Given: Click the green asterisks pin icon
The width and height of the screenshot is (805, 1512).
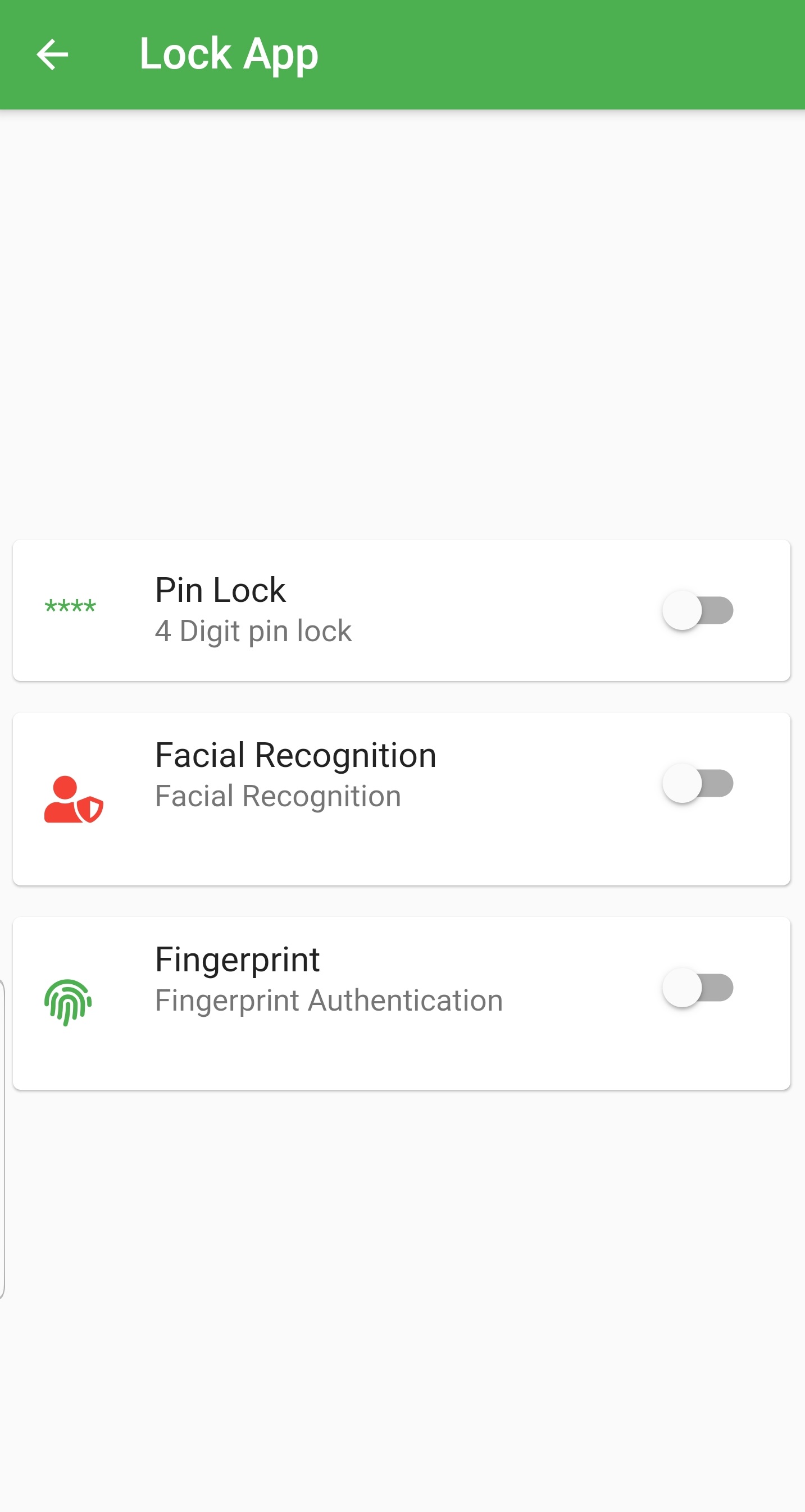Looking at the screenshot, I should pyautogui.click(x=70, y=607).
